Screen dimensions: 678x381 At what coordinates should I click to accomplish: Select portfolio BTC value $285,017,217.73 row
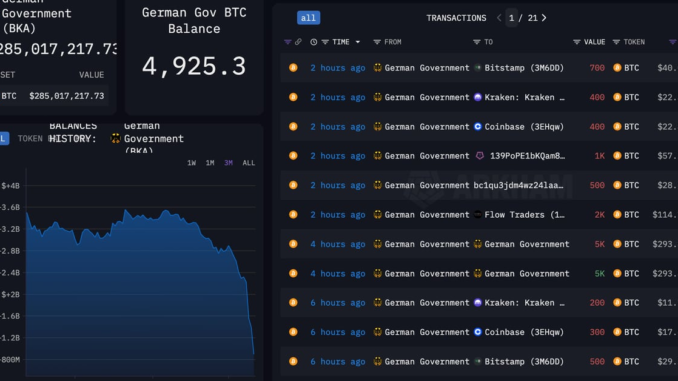click(x=53, y=96)
